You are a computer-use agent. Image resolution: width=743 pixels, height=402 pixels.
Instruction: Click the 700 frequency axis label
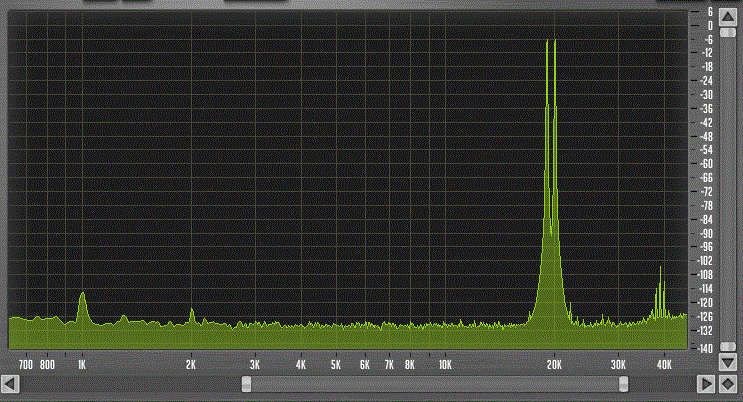point(26,365)
